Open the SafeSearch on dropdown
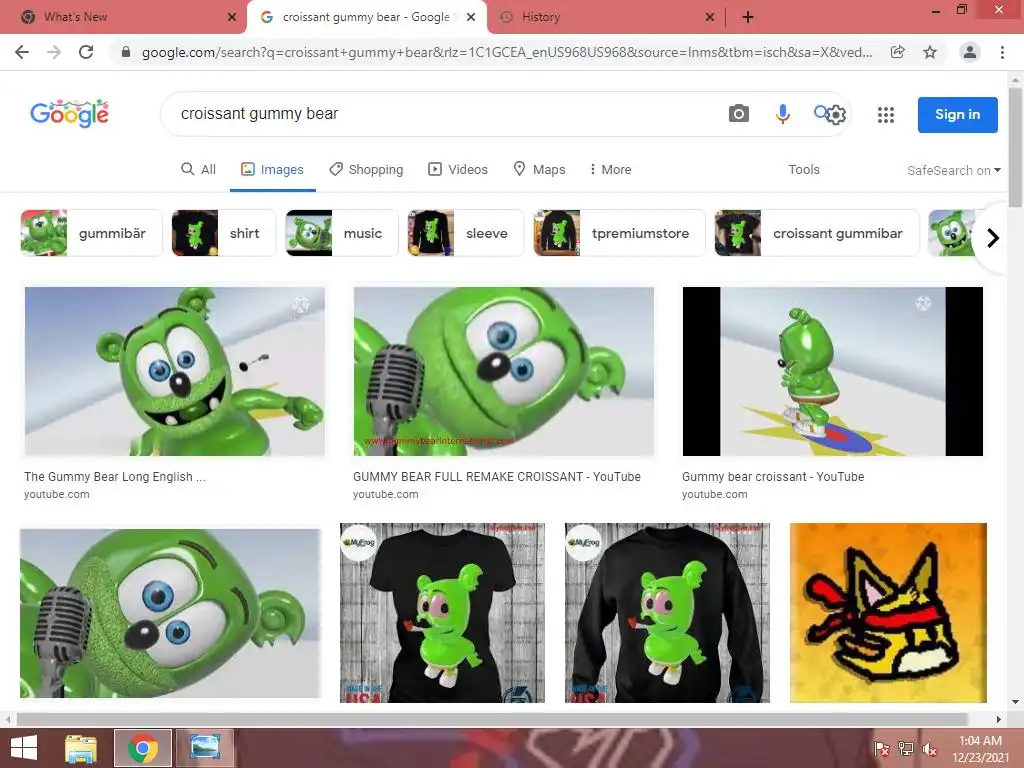The image size is (1024, 768). [953, 170]
